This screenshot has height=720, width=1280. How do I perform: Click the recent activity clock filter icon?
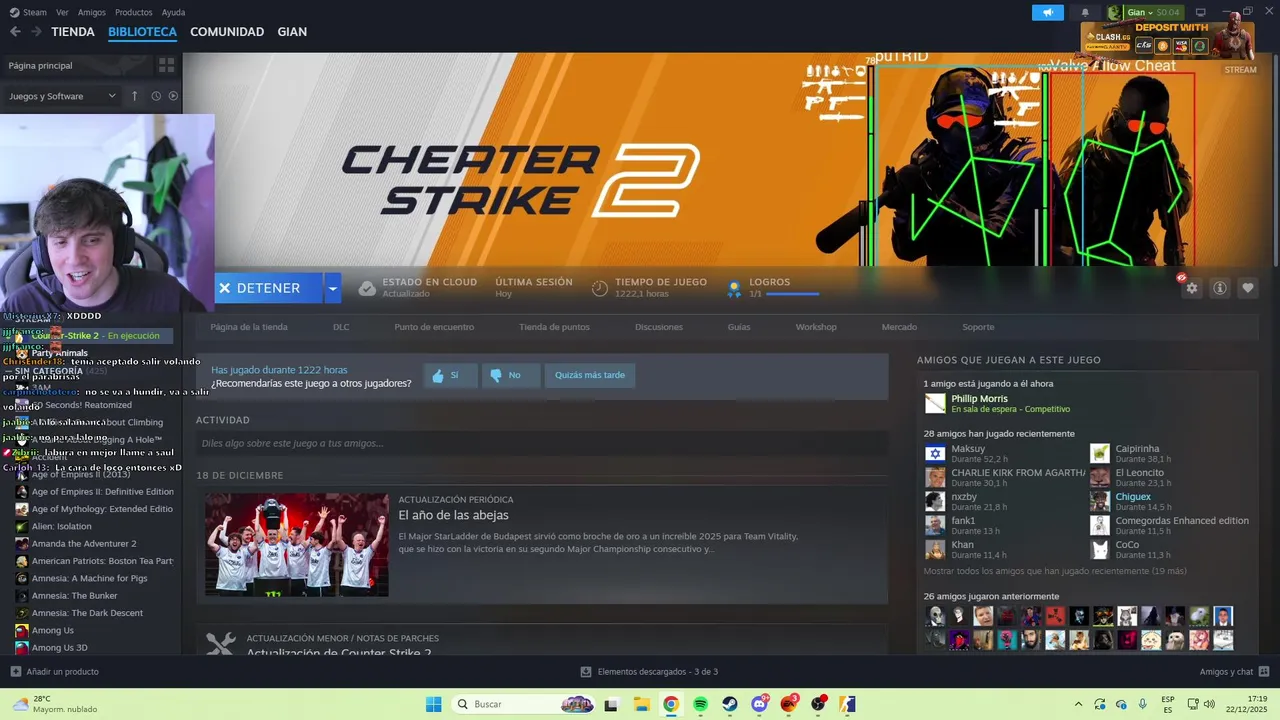pos(156,96)
